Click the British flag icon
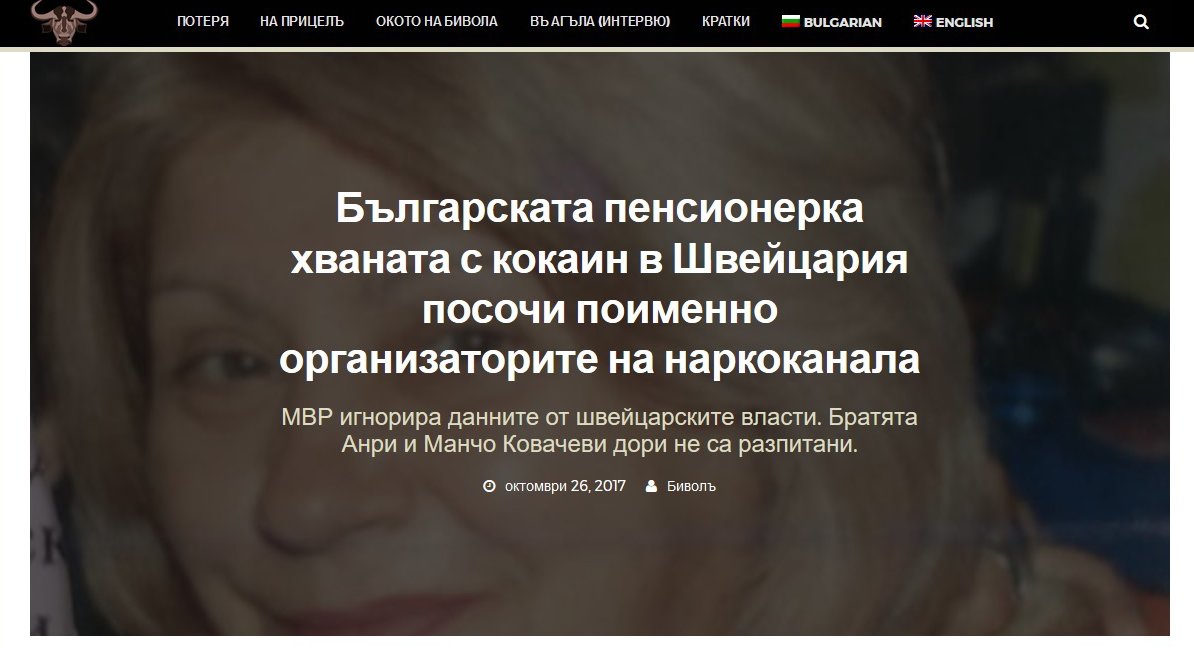The height and width of the screenshot is (648, 1194). point(922,21)
